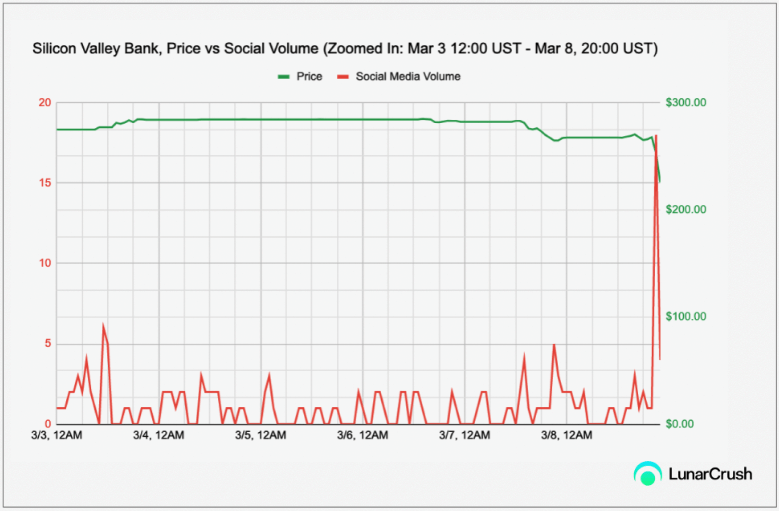Click the x-axis label '3/8, 12AM'

[567, 435]
